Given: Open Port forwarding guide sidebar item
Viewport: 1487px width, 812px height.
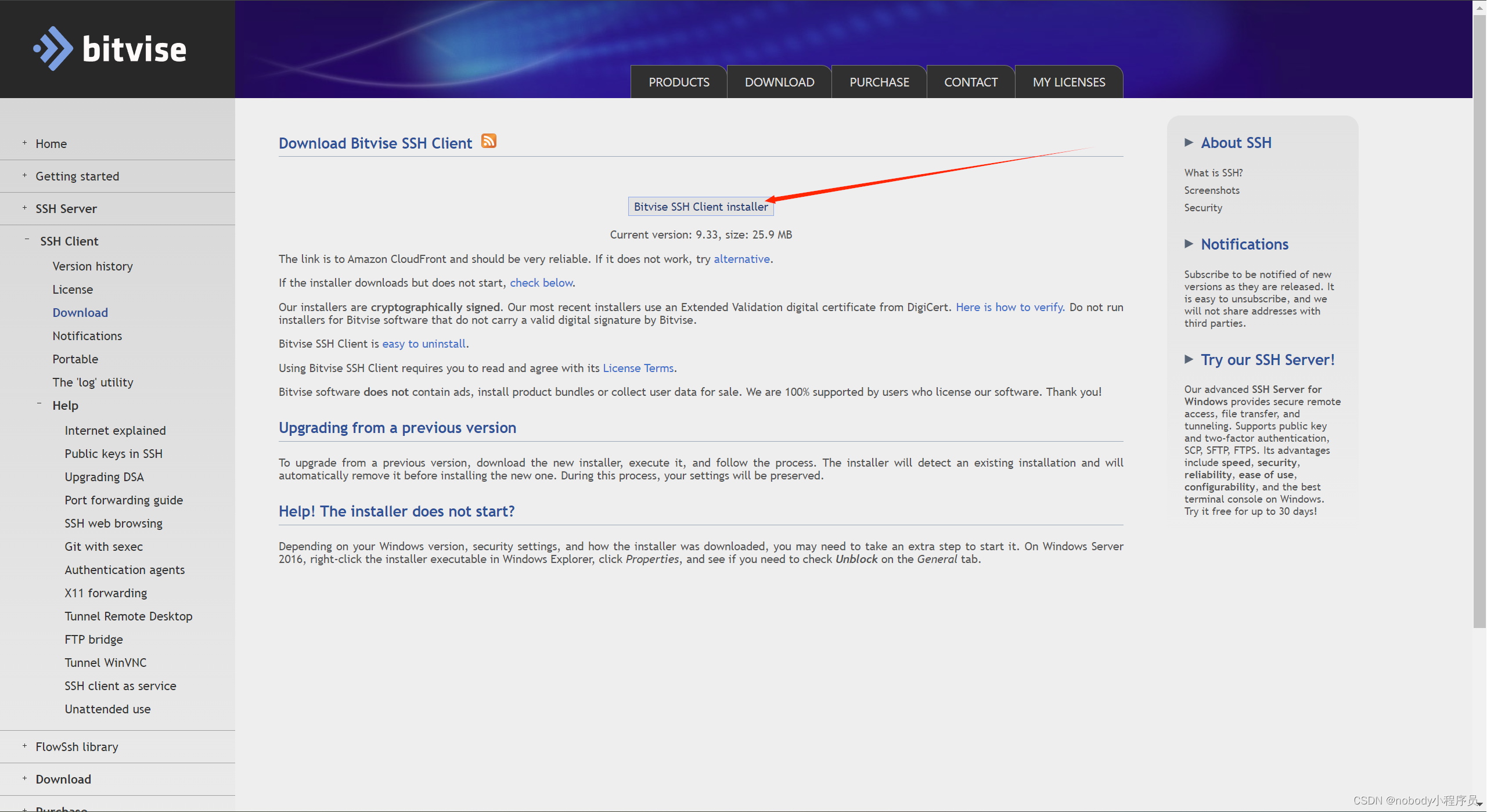Looking at the screenshot, I should coord(124,500).
